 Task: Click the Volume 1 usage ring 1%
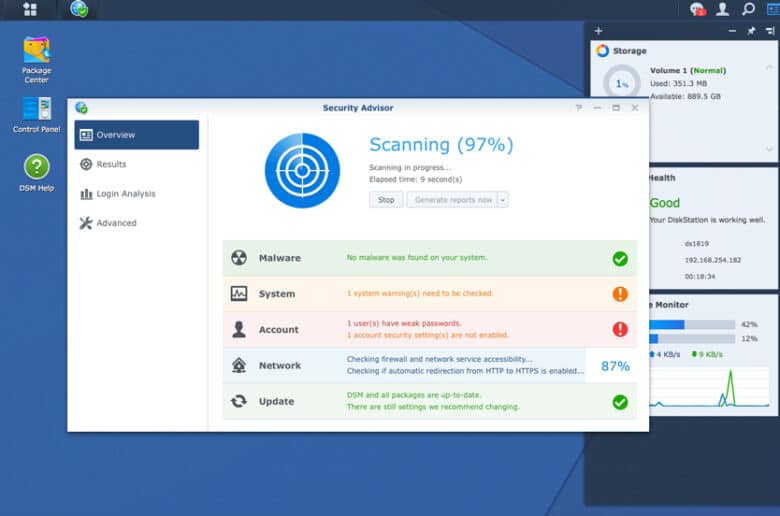coord(622,84)
